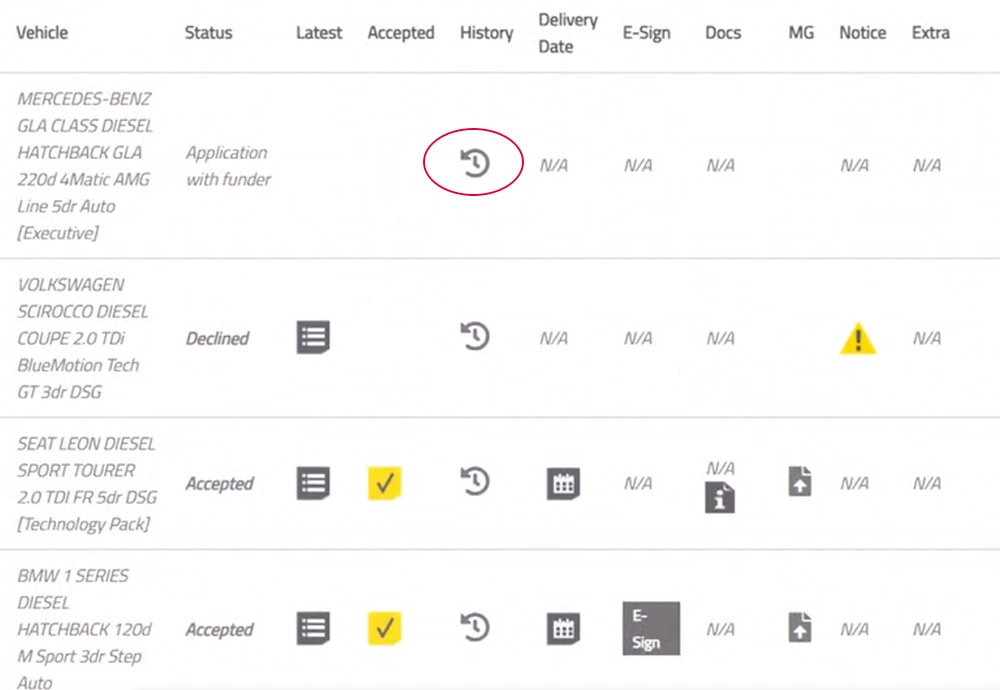
Task: Click the Delivery Date column header
Action: click(x=568, y=33)
